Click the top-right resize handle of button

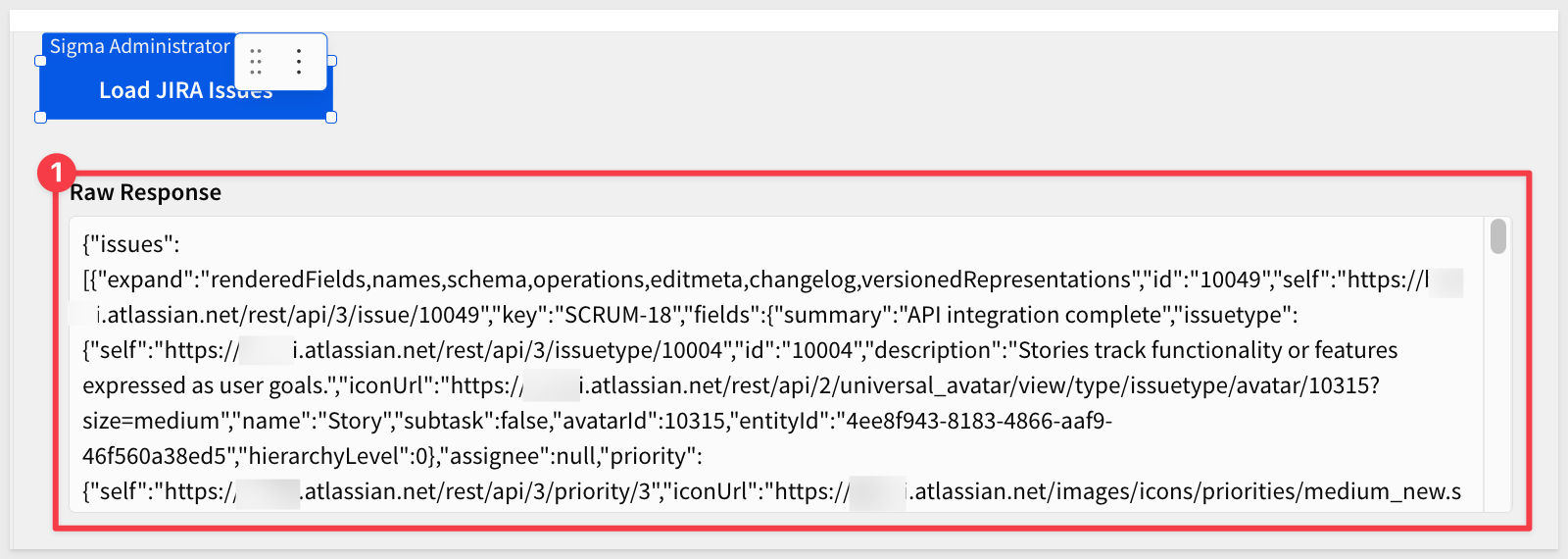(x=331, y=61)
